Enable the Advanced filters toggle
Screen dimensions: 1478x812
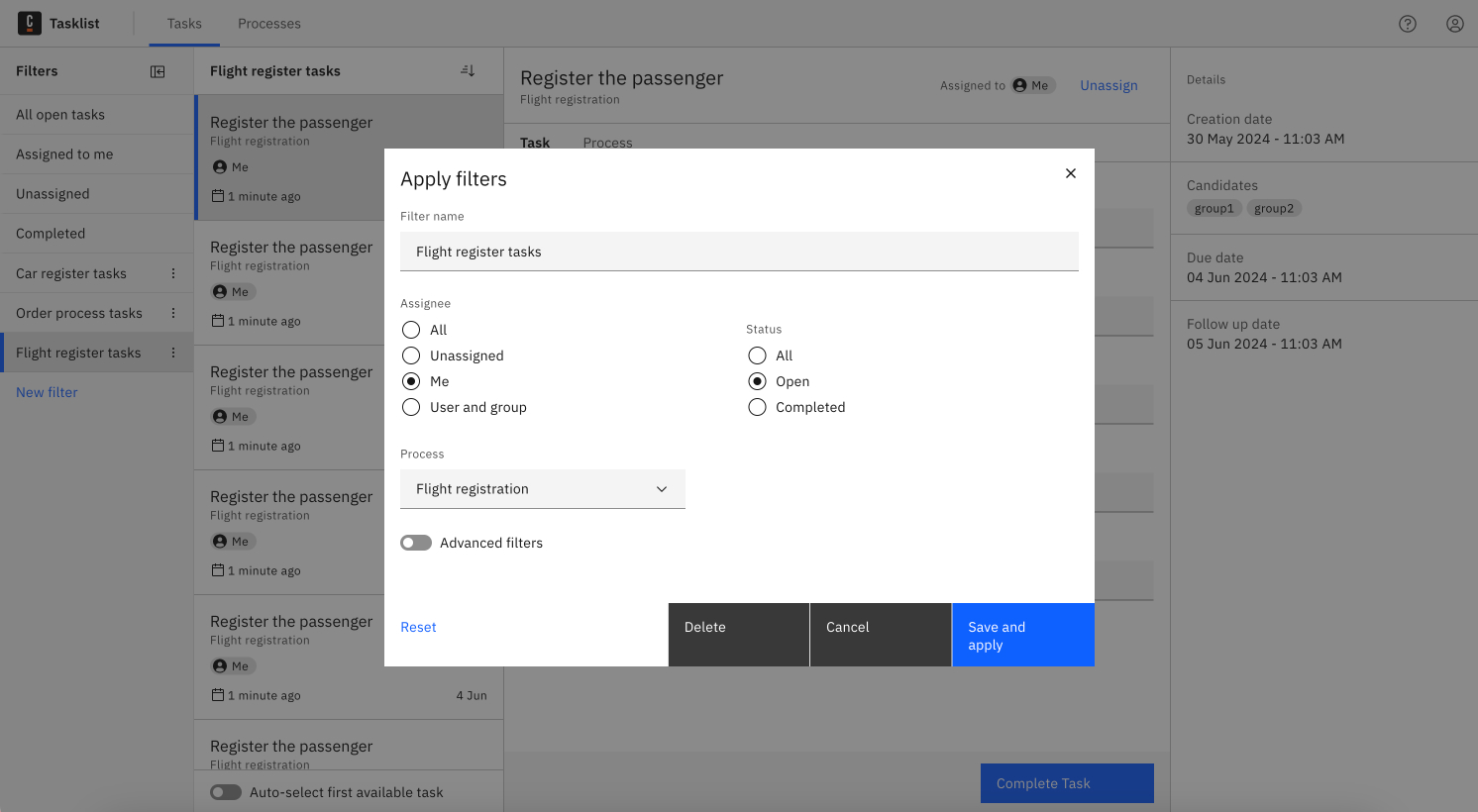(x=416, y=543)
